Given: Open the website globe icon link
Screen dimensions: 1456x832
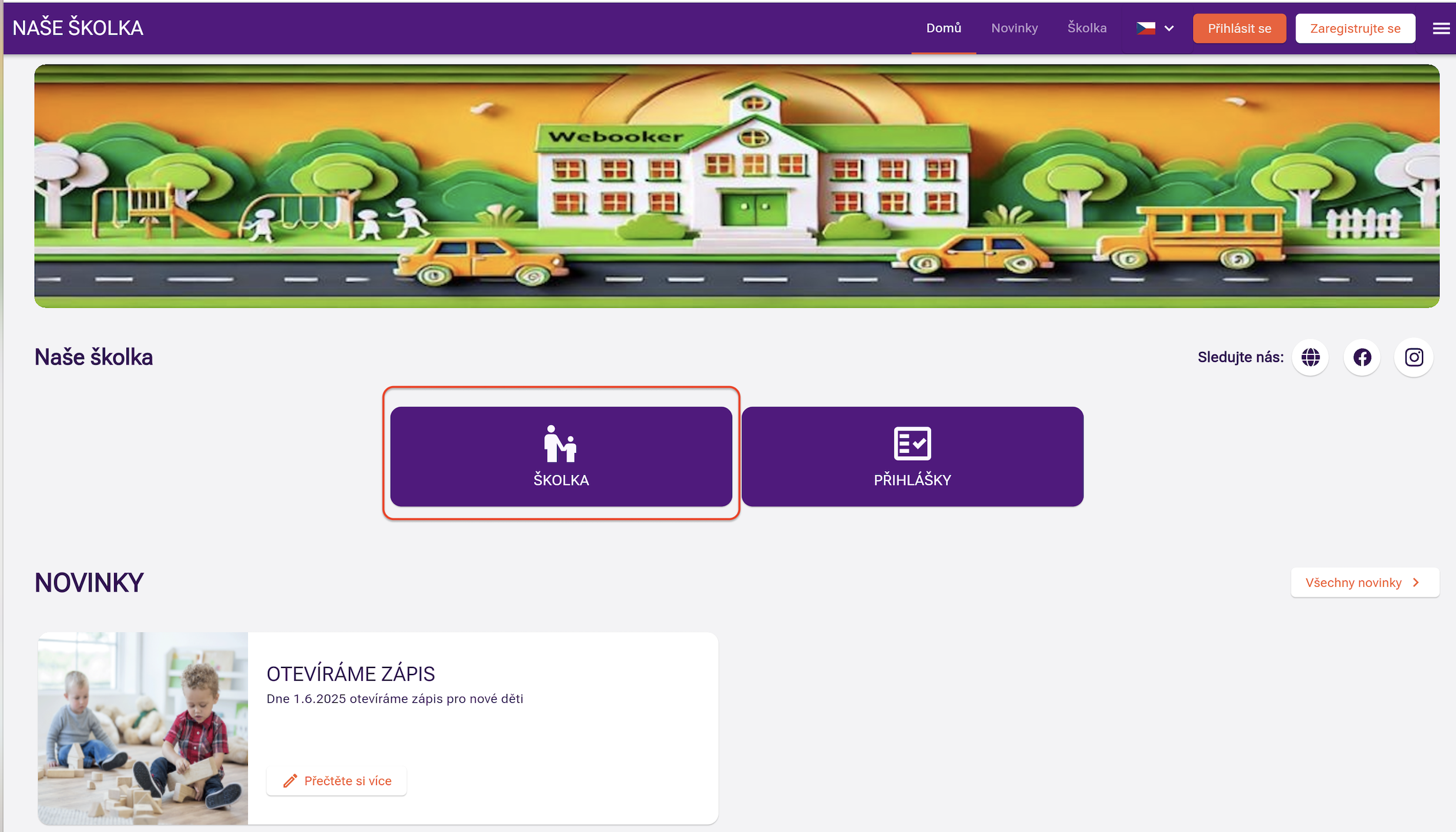Looking at the screenshot, I should tap(1310, 357).
